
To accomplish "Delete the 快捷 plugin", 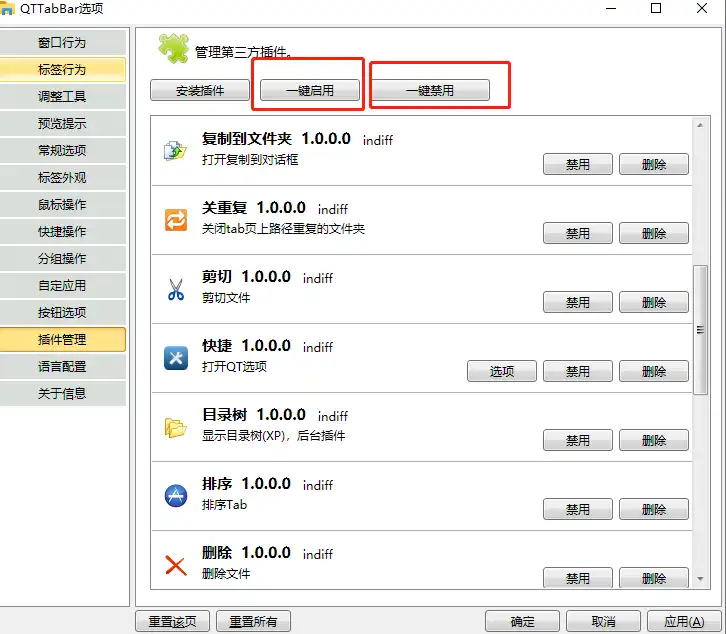I will tap(654, 371).
